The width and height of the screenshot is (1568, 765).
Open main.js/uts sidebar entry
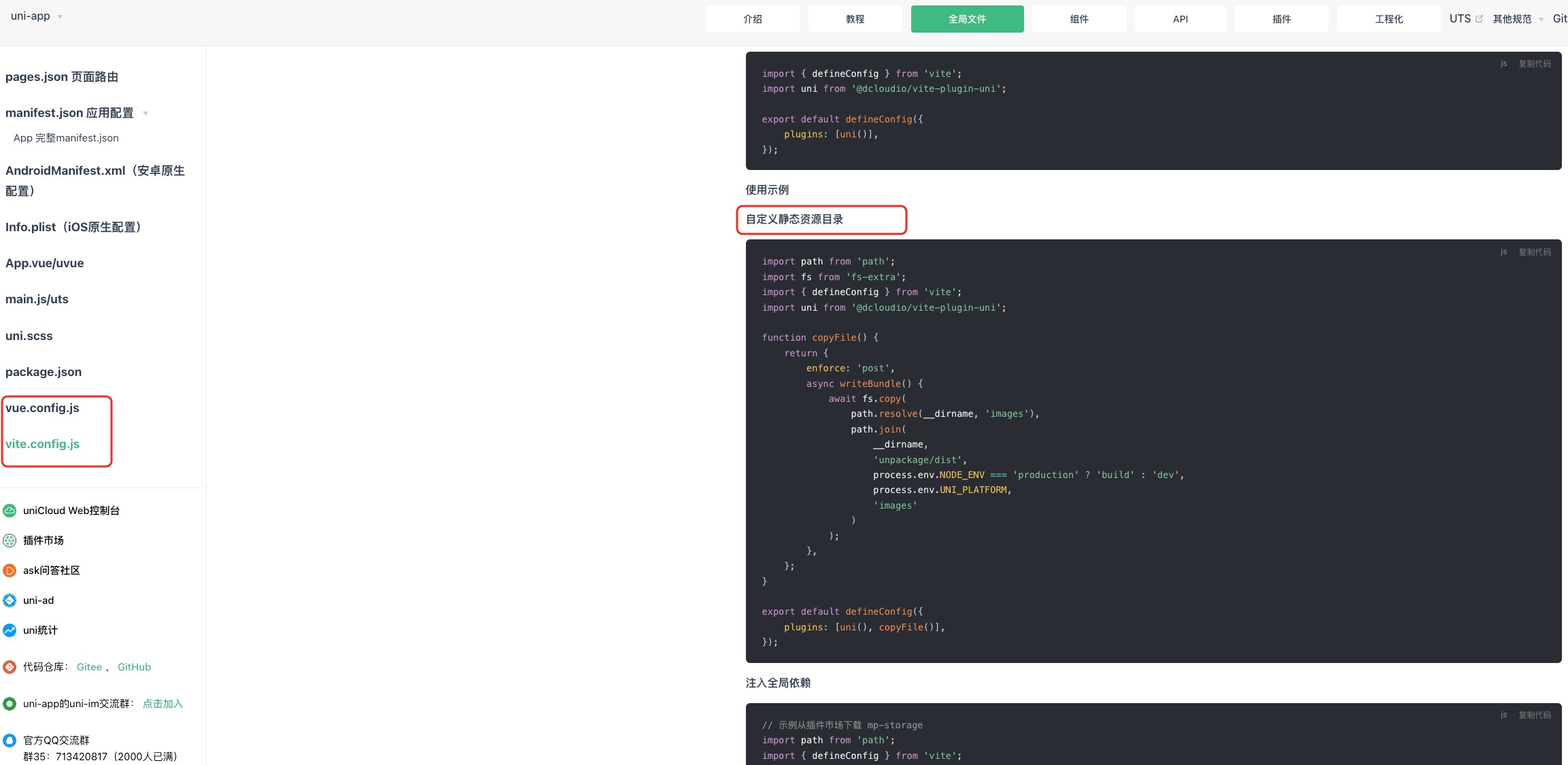click(x=37, y=299)
